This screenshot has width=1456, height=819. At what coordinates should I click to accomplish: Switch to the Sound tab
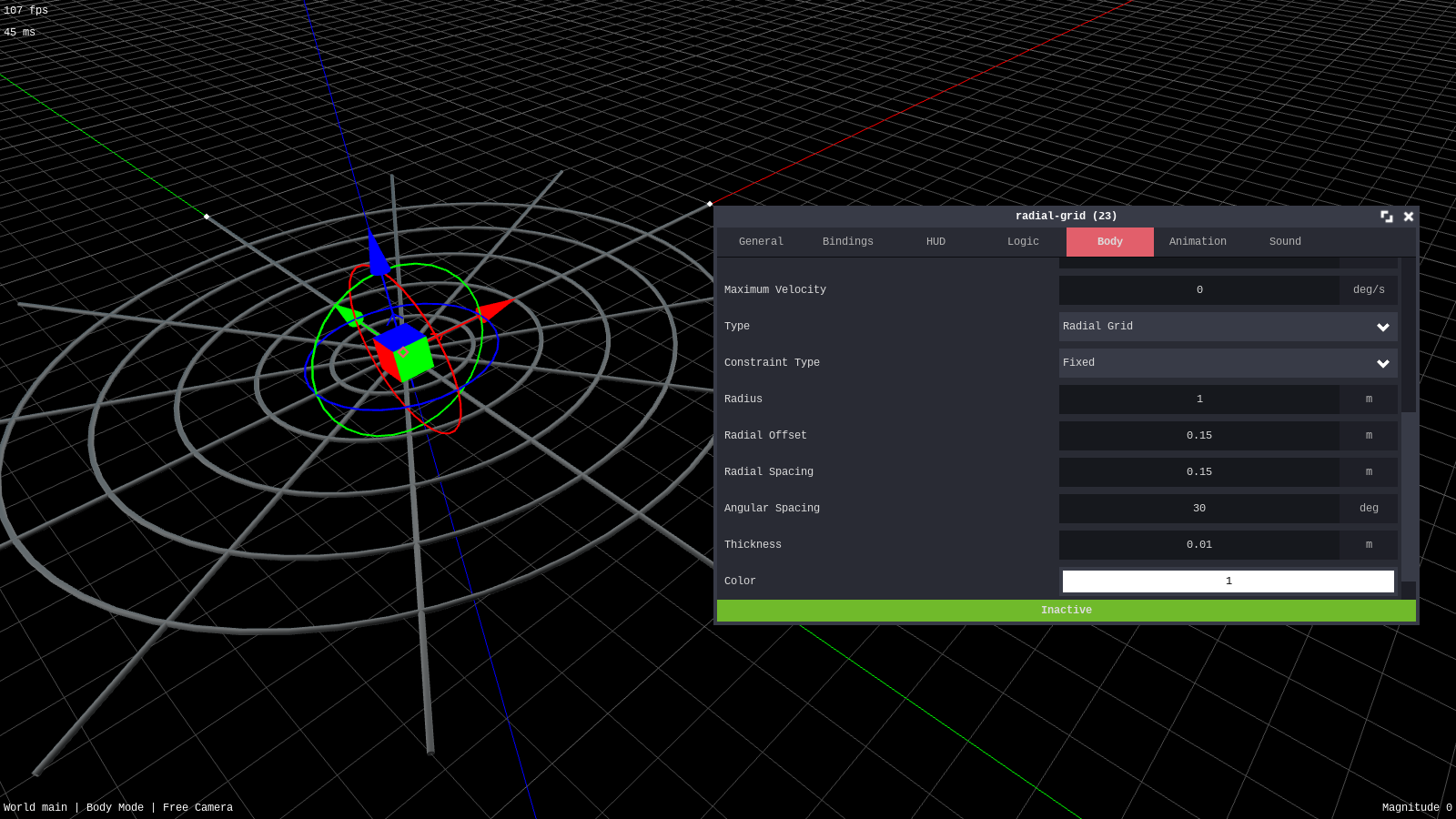point(1285,242)
